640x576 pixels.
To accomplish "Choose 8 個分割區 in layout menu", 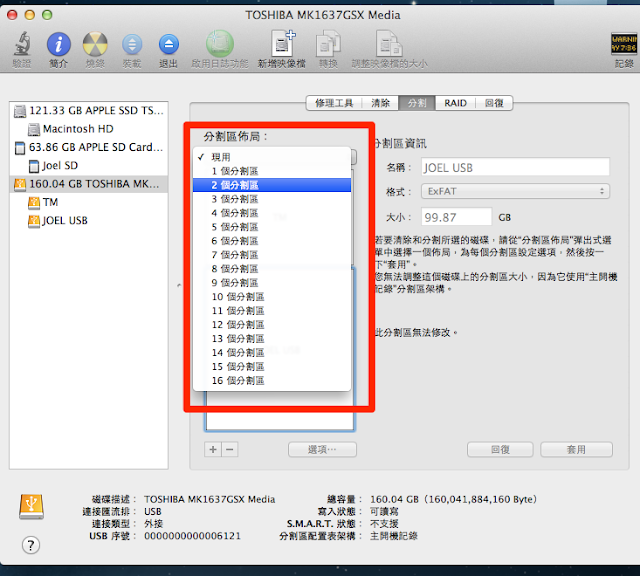I will point(272,269).
